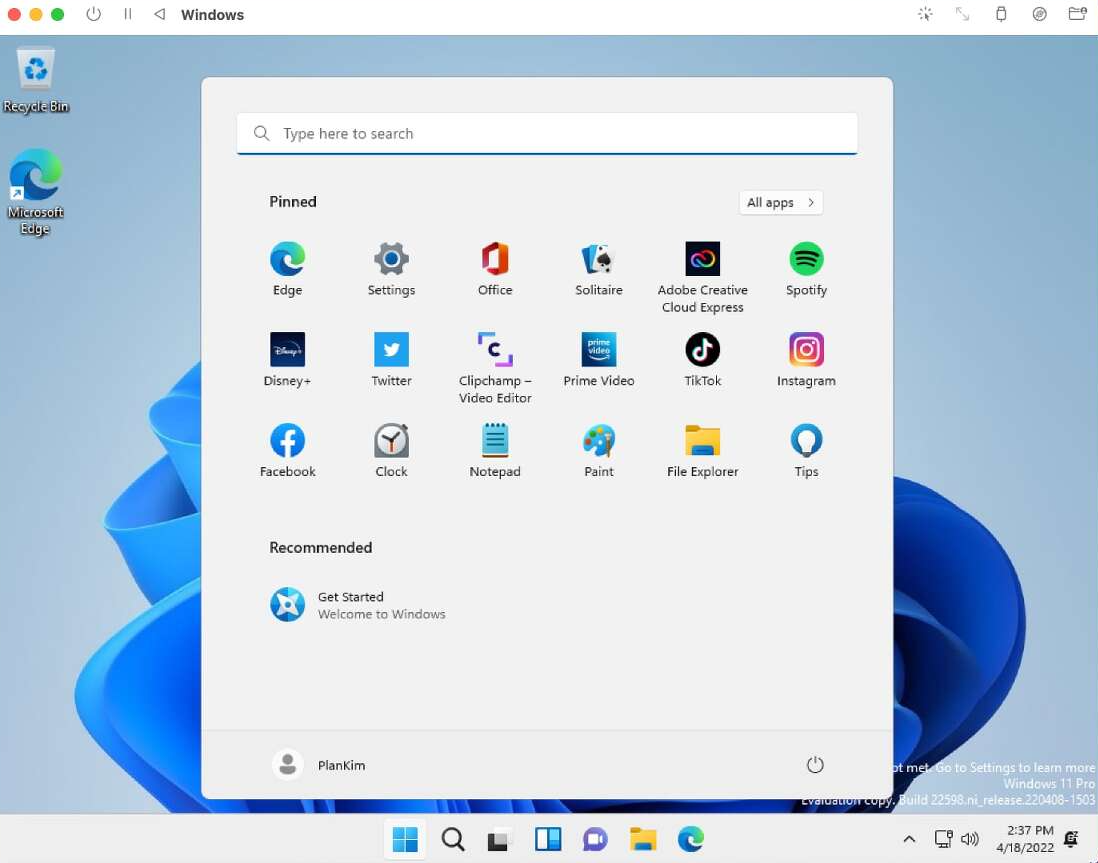The width and height of the screenshot is (1098, 863).
Task: Open the Clock app
Action: (x=391, y=451)
